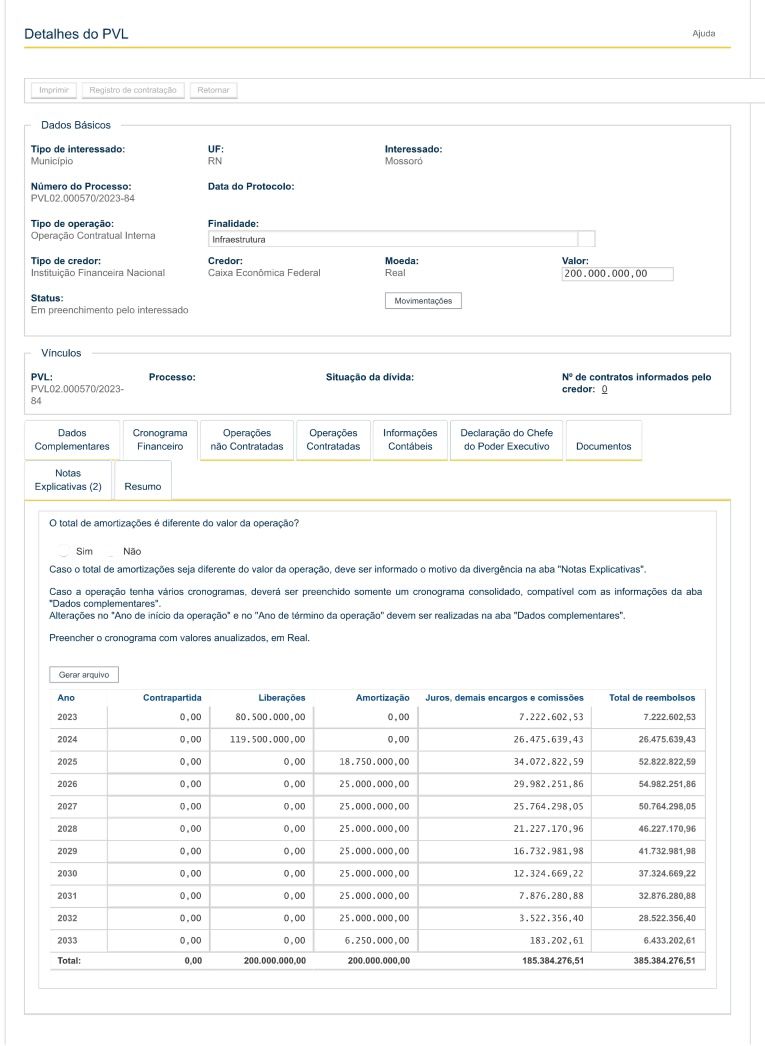This screenshot has height=1046, width=765.
Task: Click Caixa Econômica Federal creditor text
Action: (x=264, y=273)
